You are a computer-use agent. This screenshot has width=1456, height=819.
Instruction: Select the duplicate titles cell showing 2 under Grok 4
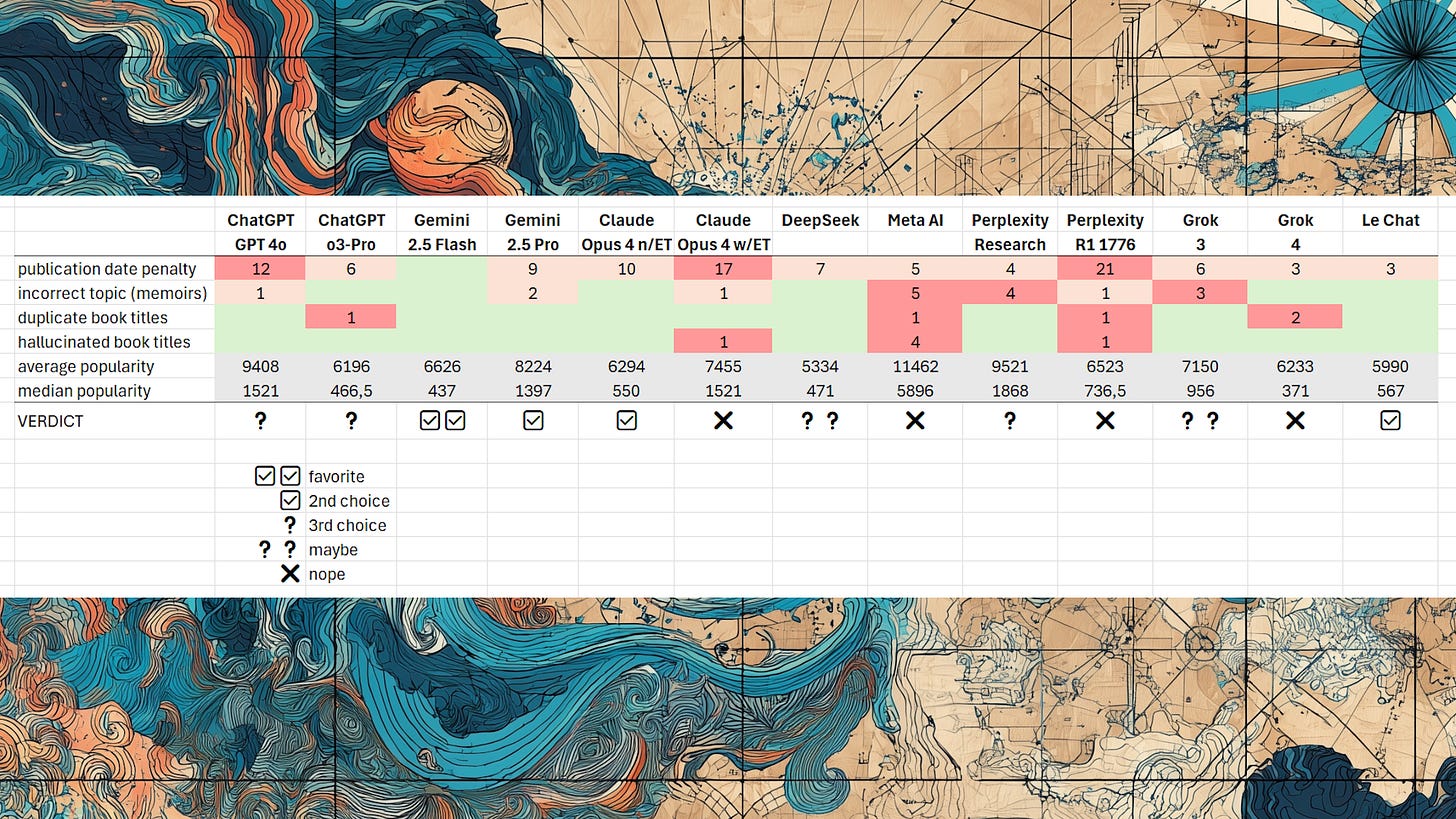1295,317
